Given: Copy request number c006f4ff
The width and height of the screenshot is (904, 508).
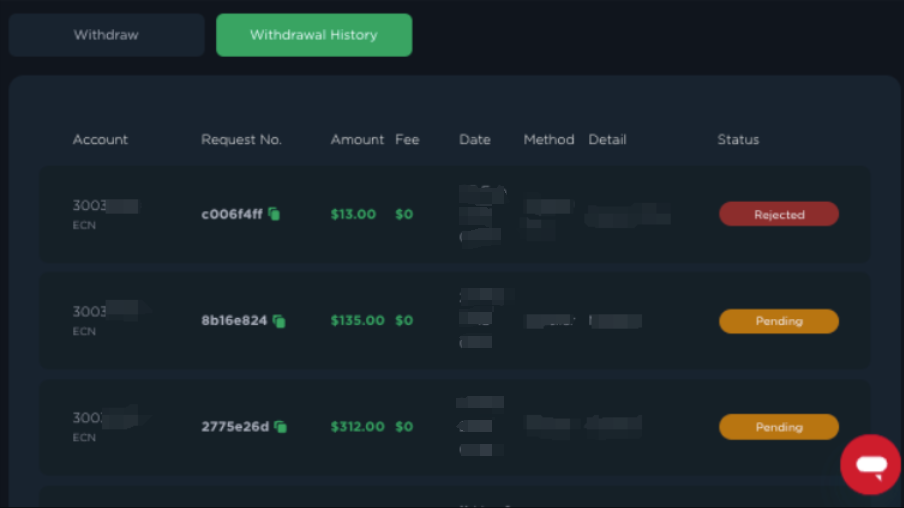Looking at the screenshot, I should tap(274, 214).
